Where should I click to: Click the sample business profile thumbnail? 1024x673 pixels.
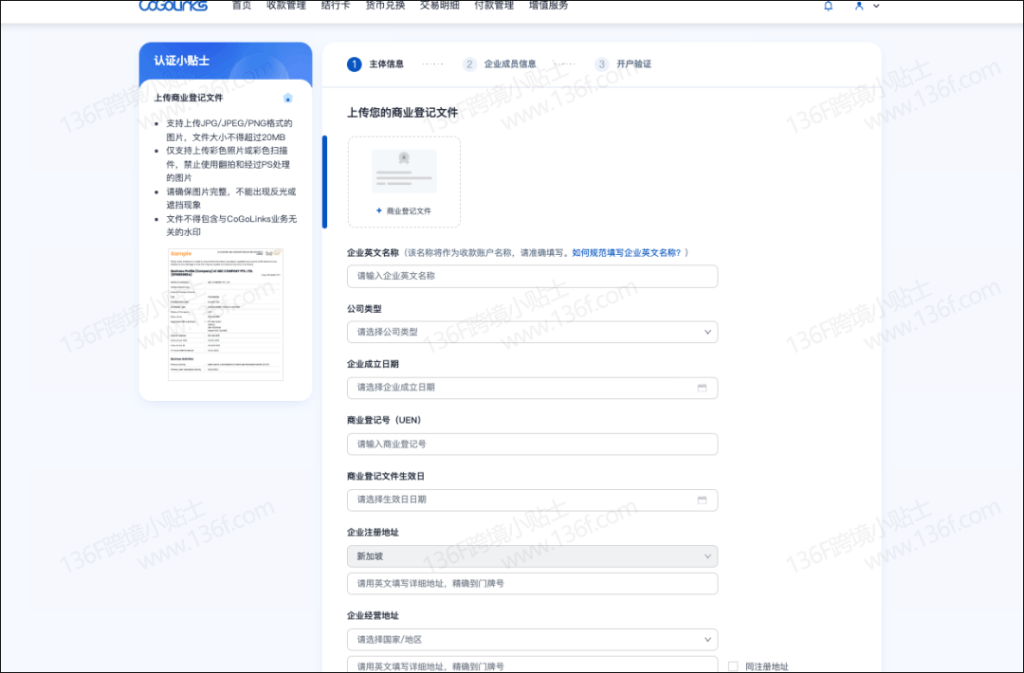225,314
